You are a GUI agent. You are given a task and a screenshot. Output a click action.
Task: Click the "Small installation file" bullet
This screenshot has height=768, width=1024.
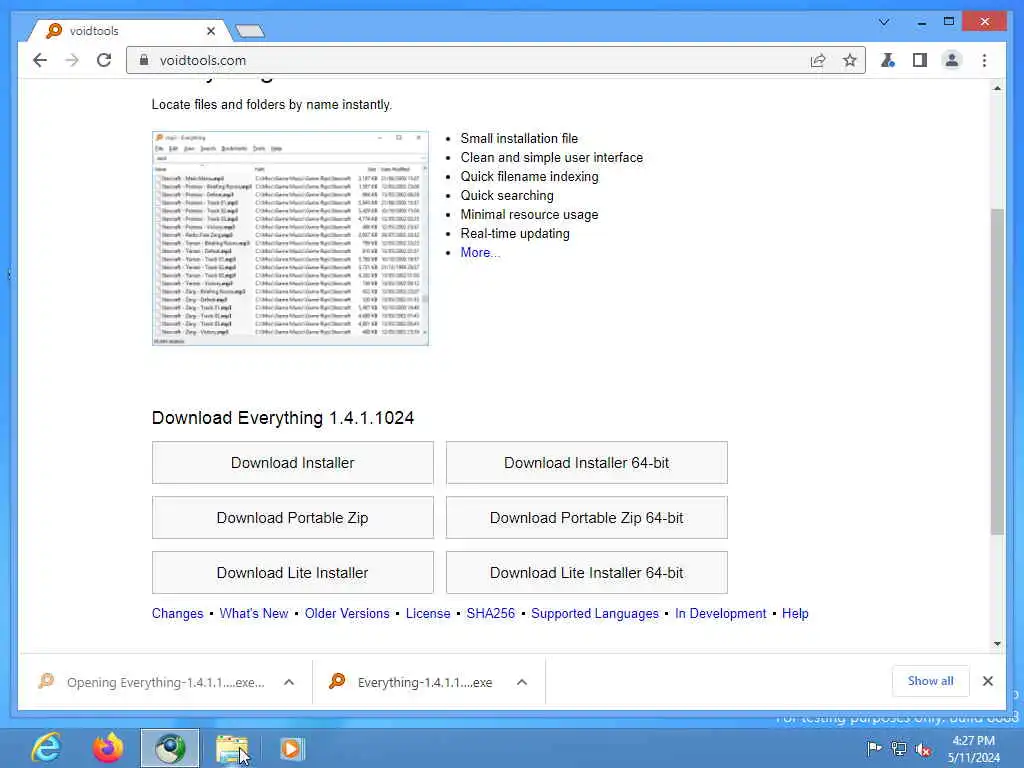pyautogui.click(x=519, y=138)
